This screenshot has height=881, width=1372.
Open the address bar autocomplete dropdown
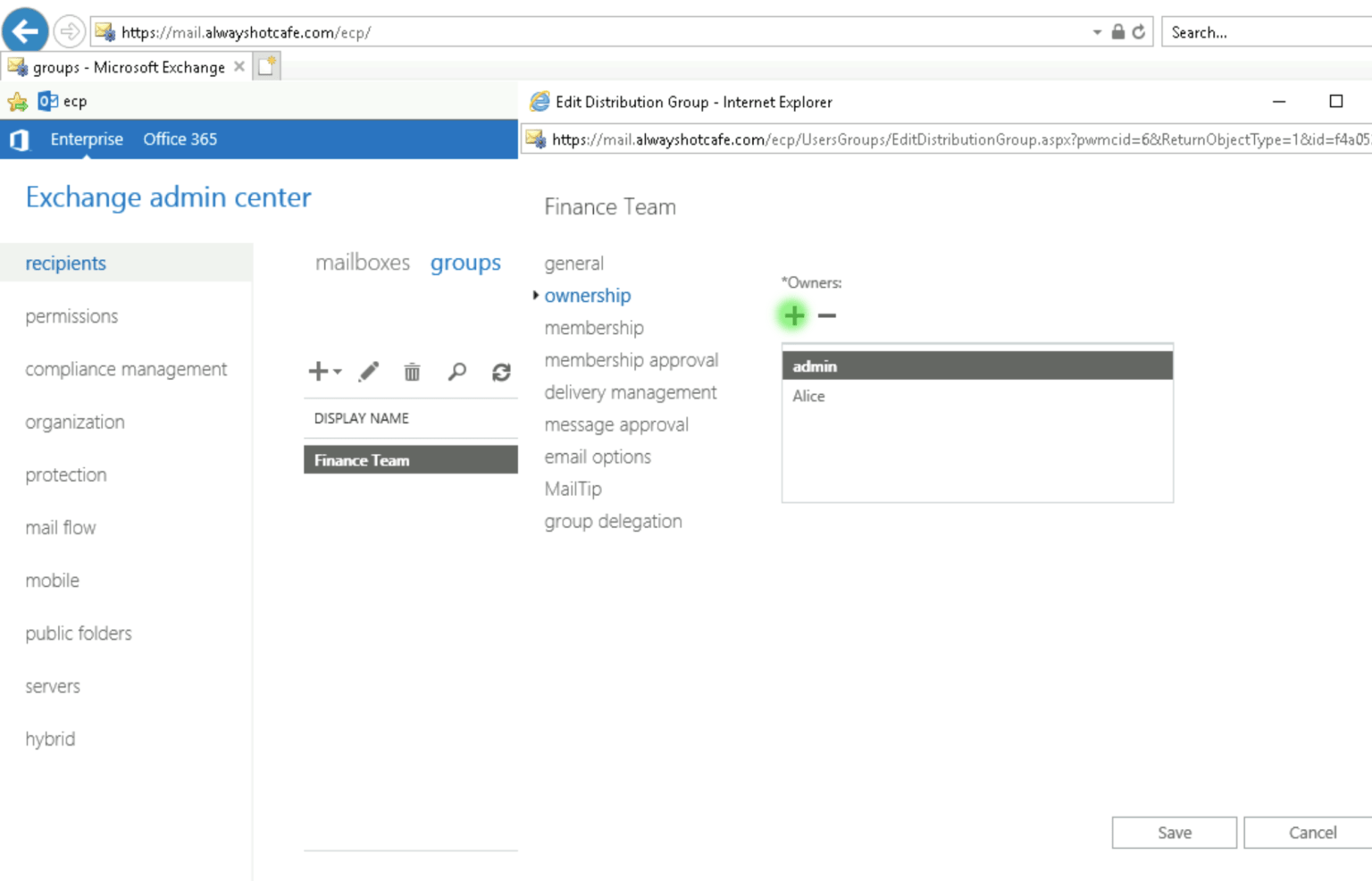(1097, 30)
